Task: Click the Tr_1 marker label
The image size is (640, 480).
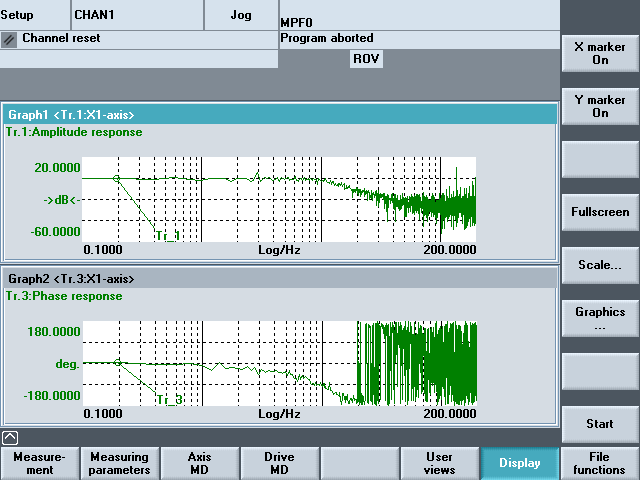Action: [x=168, y=236]
